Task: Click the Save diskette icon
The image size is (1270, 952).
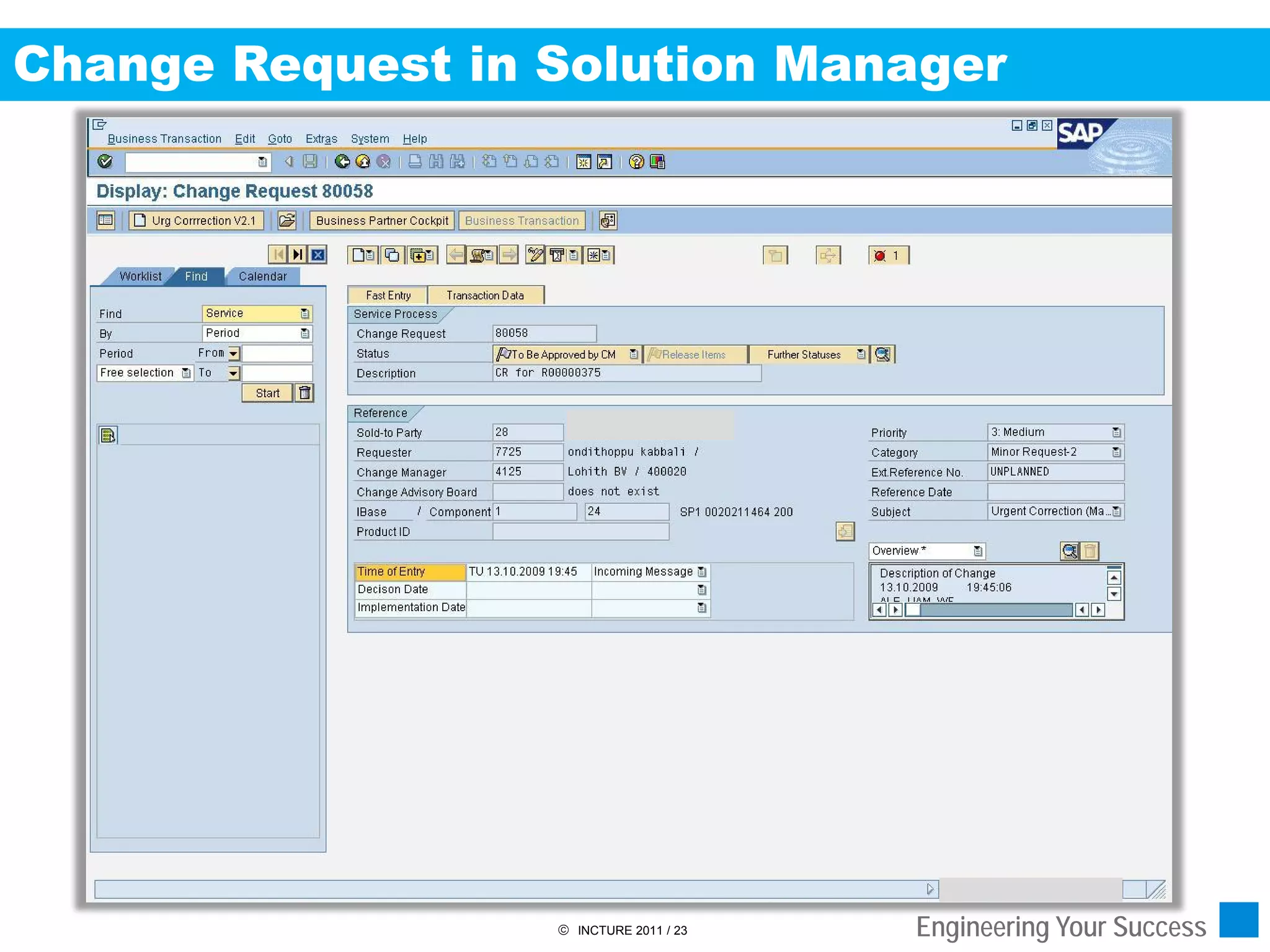Action: click(310, 162)
